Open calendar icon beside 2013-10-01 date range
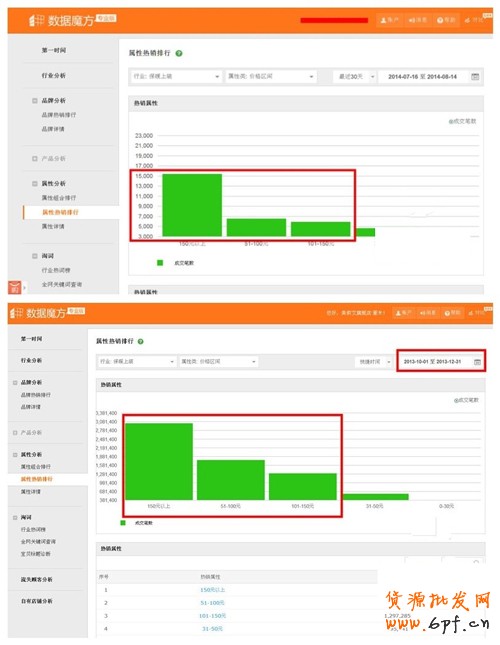The image size is (500, 645). coord(477,362)
